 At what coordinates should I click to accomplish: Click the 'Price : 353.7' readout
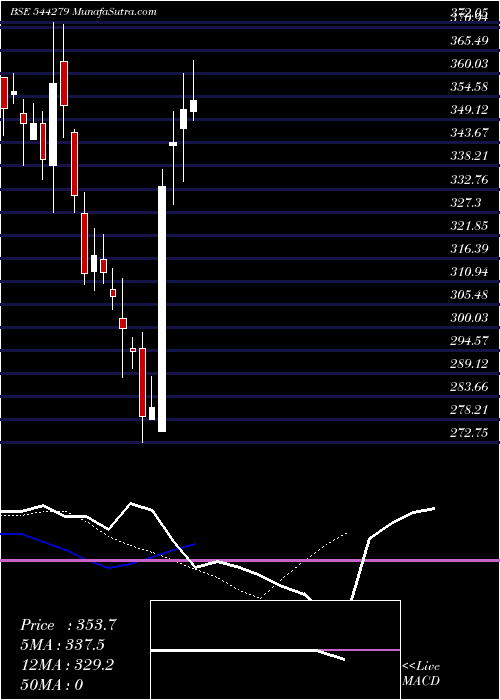click(69, 625)
